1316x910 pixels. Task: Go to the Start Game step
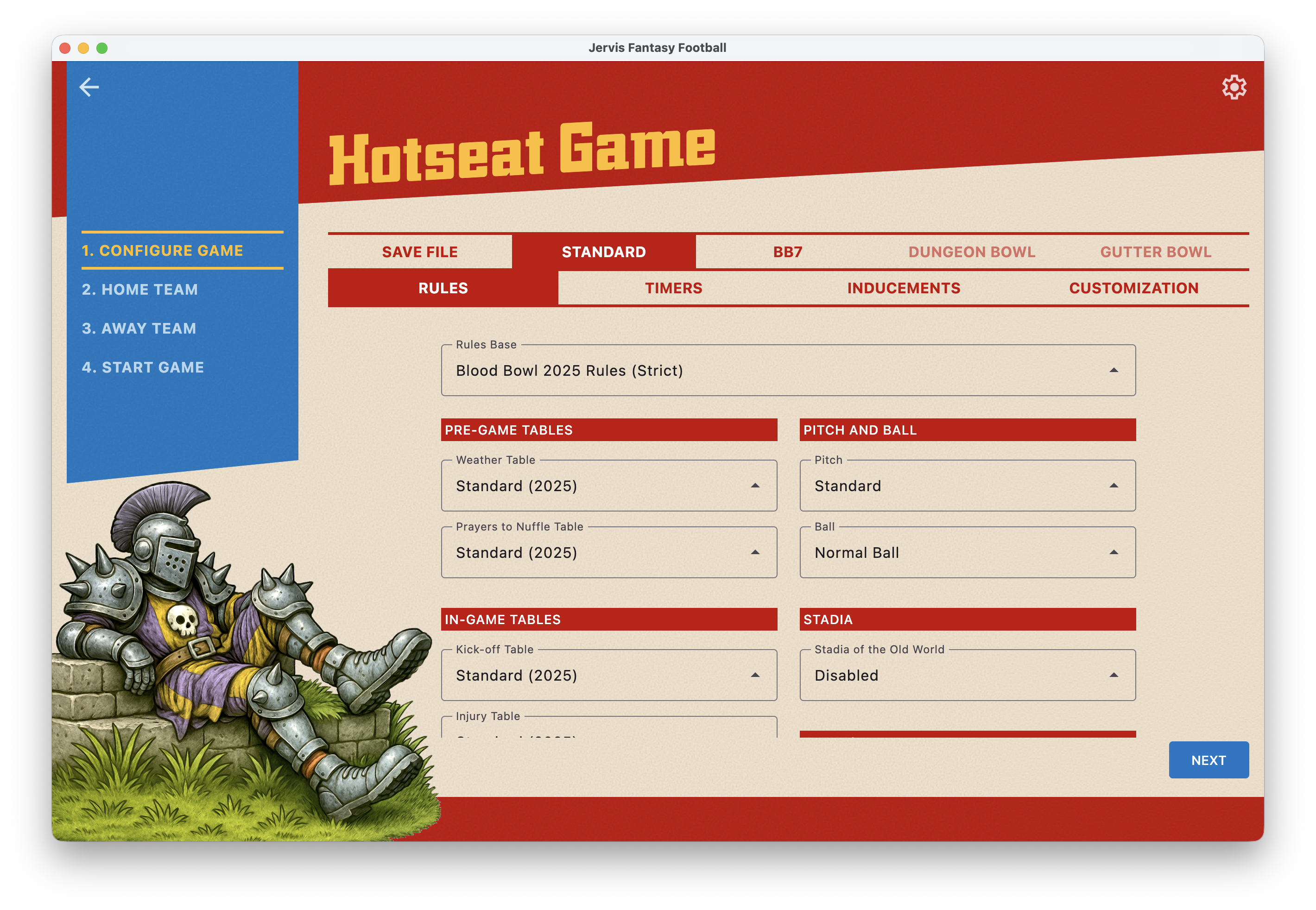(x=143, y=367)
